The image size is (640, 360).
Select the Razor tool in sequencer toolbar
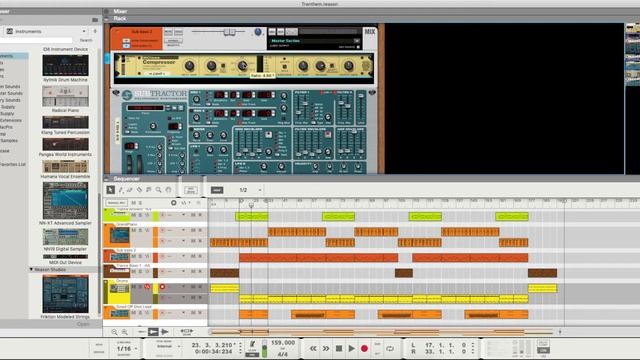tap(139, 190)
